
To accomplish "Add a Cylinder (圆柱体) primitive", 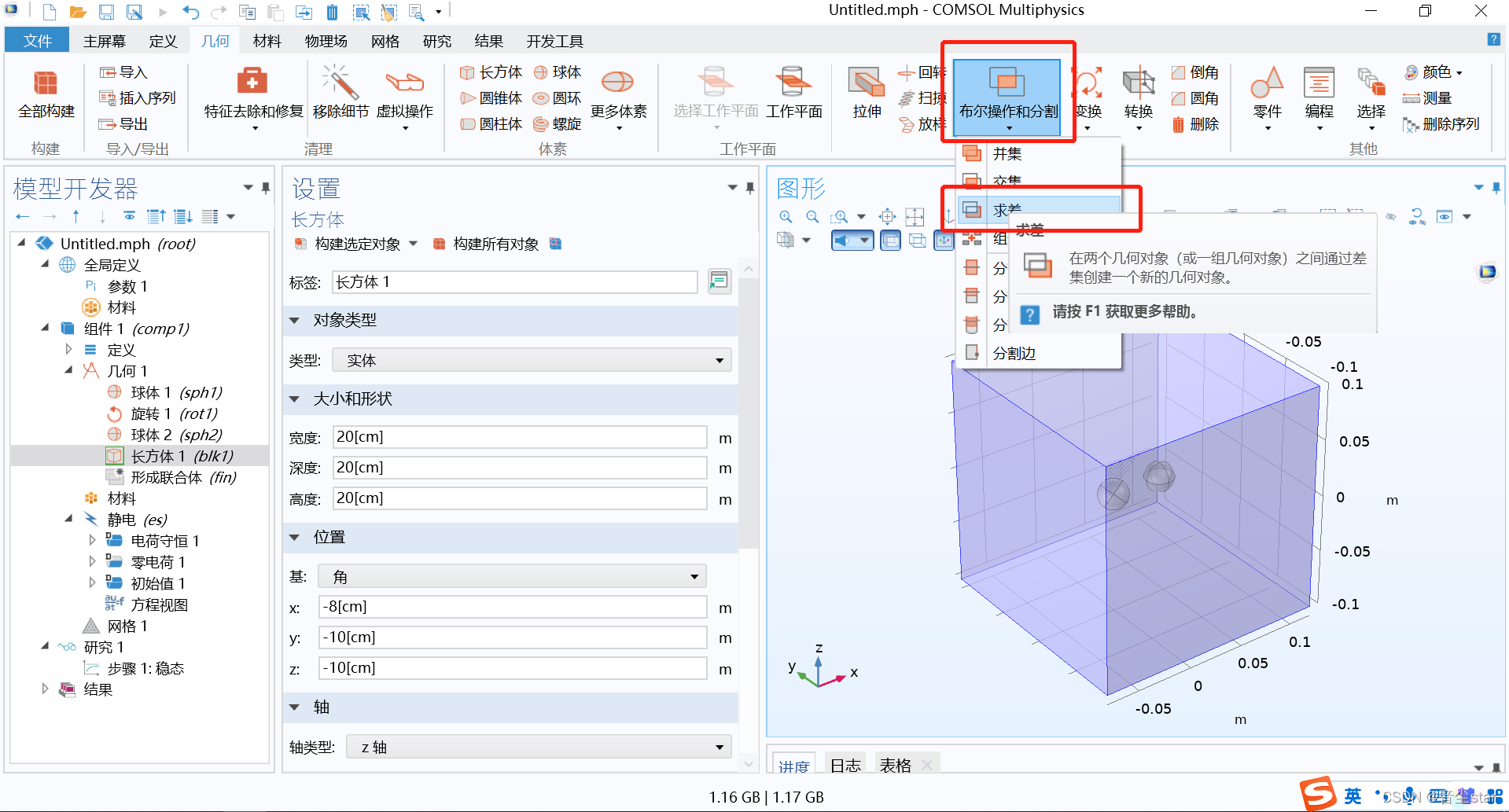I will click(x=491, y=124).
